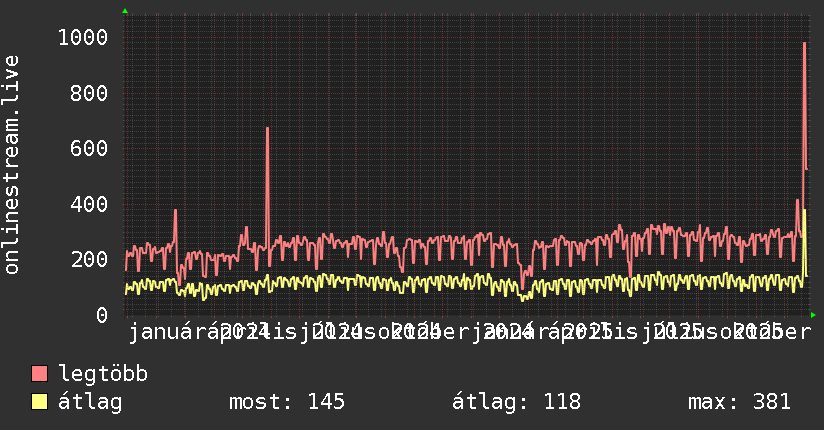Click the most: 145 value

click(287, 402)
